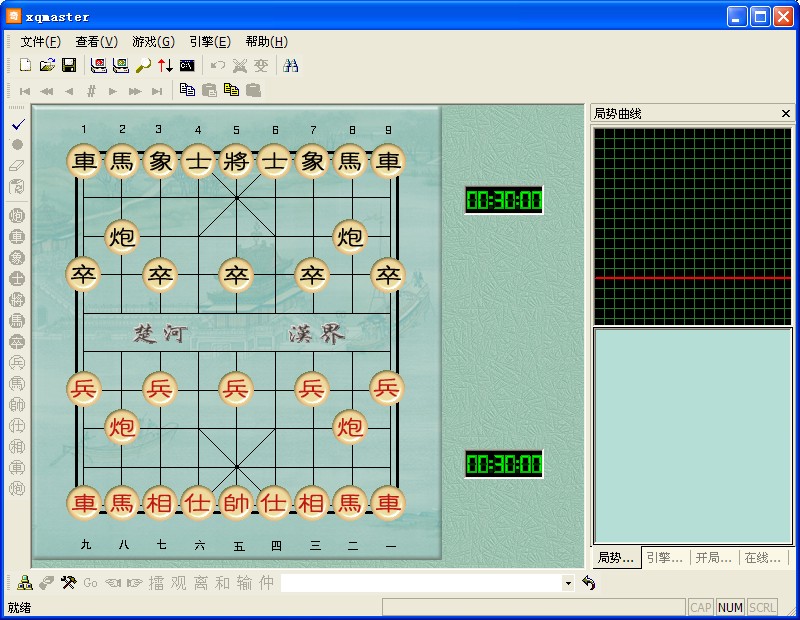Click the # go-to-move button

91,91
